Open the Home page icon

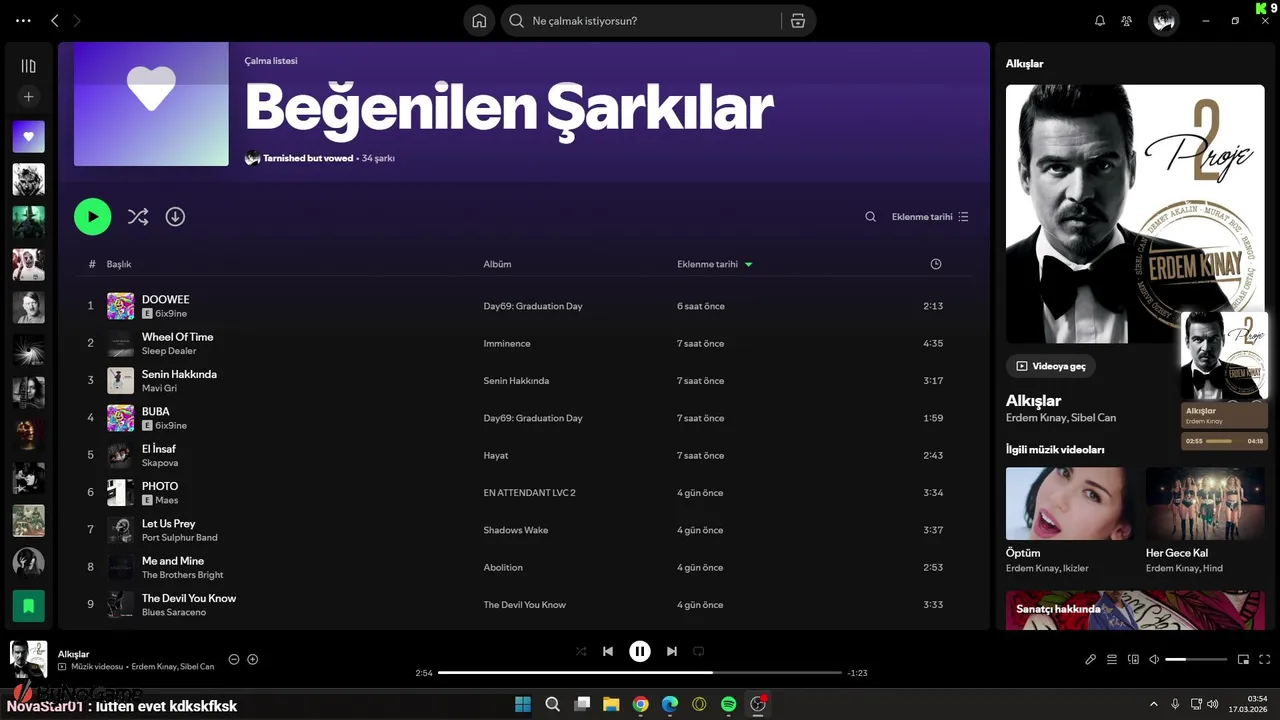tap(479, 21)
